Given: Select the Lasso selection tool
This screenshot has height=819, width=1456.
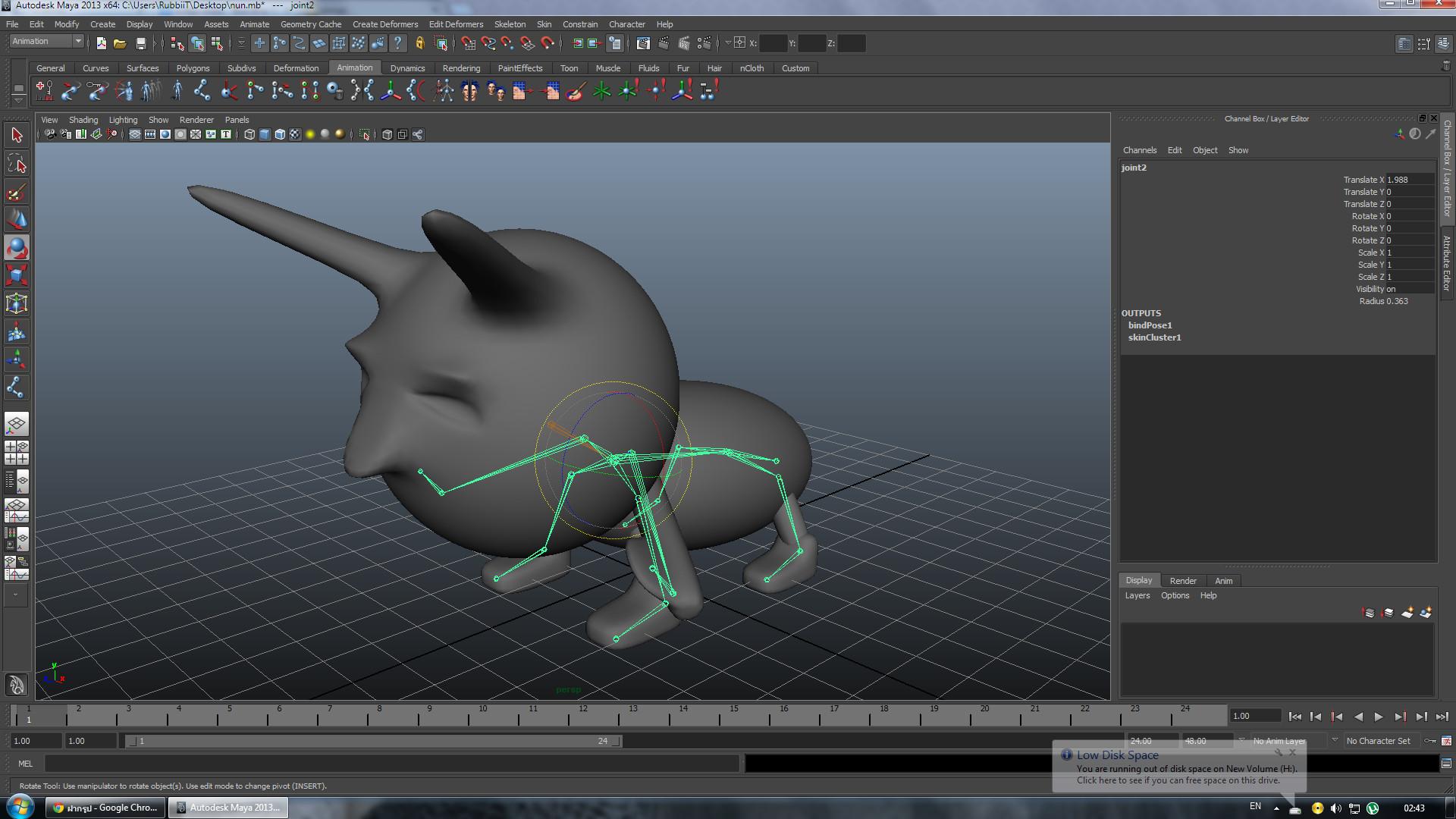Looking at the screenshot, I should (17, 164).
